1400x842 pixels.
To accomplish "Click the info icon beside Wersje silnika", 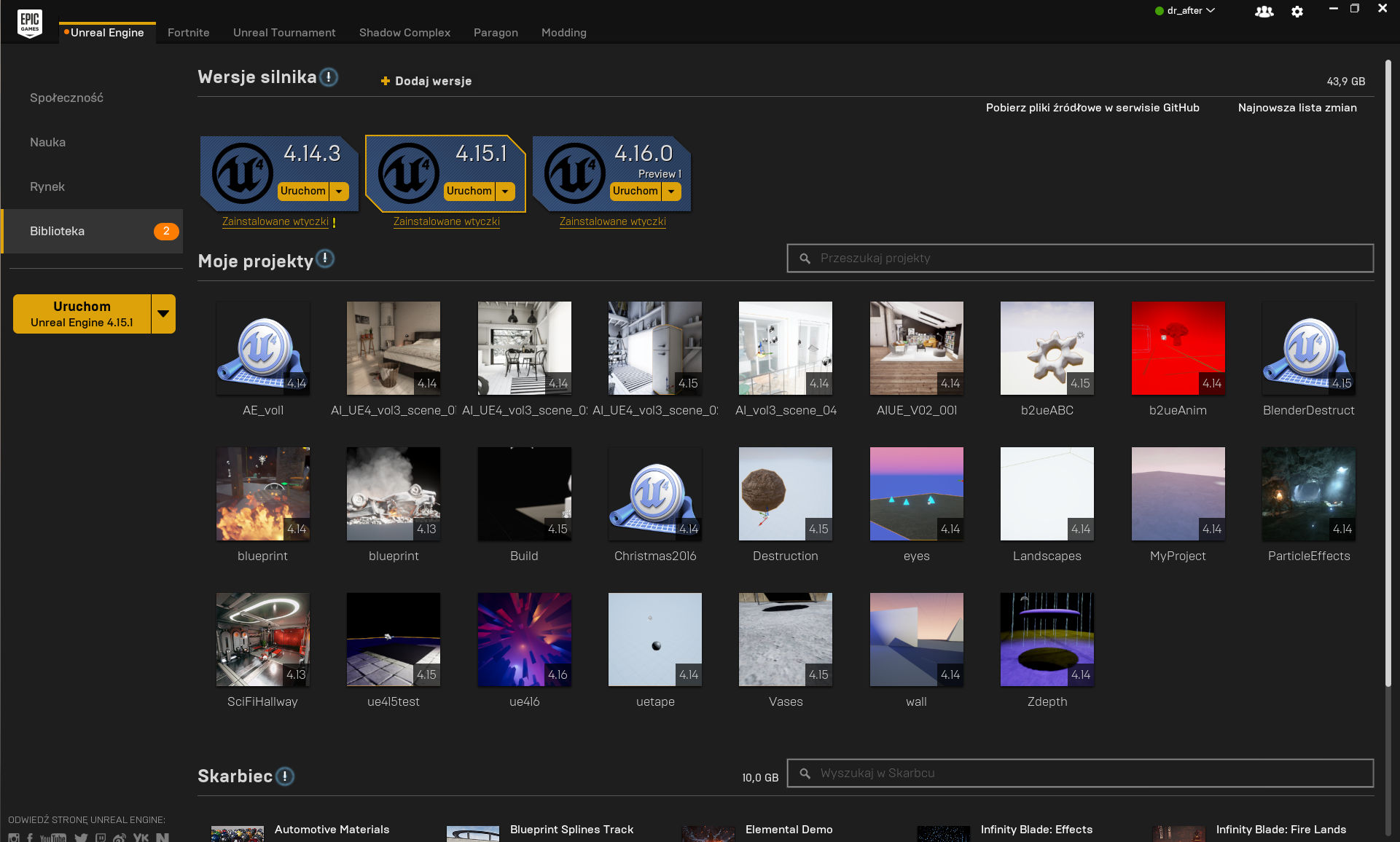I will 329,77.
